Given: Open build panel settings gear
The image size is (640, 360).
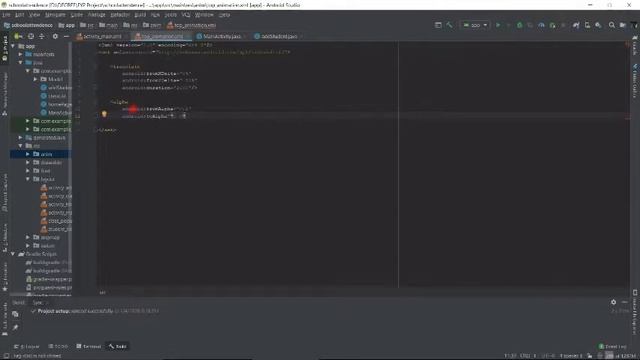Looking at the screenshot, I should 613,302.
